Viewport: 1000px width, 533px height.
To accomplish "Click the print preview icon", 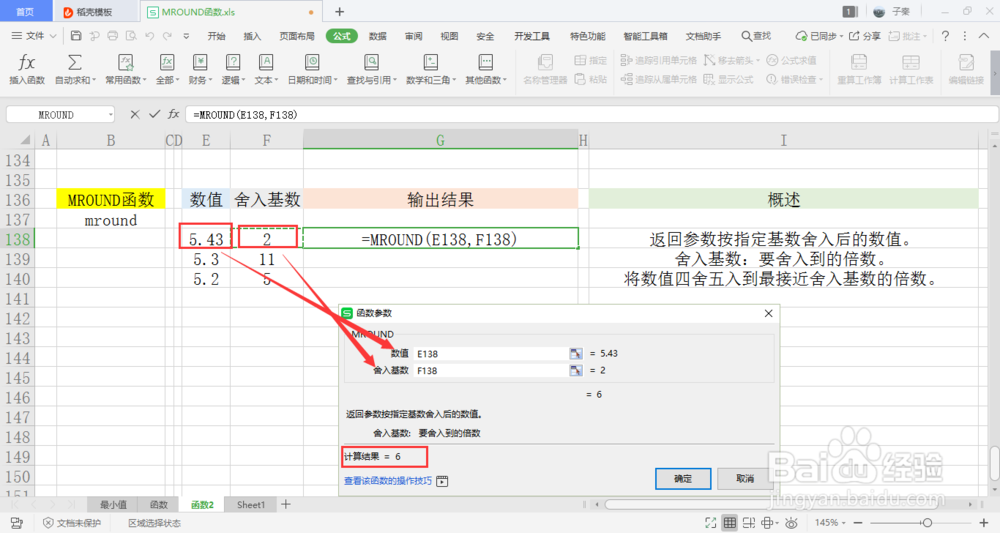I will (131, 36).
